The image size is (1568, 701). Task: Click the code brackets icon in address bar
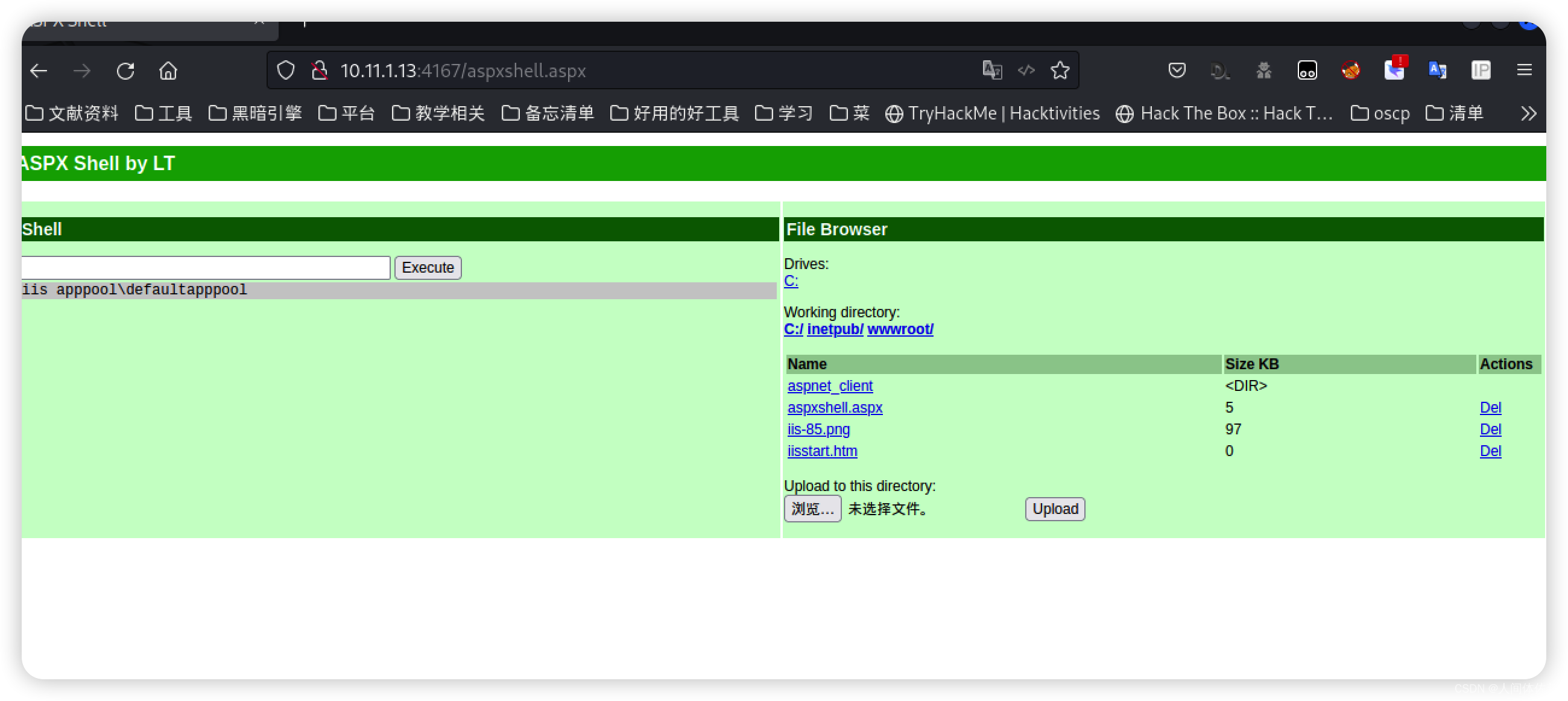point(1026,70)
